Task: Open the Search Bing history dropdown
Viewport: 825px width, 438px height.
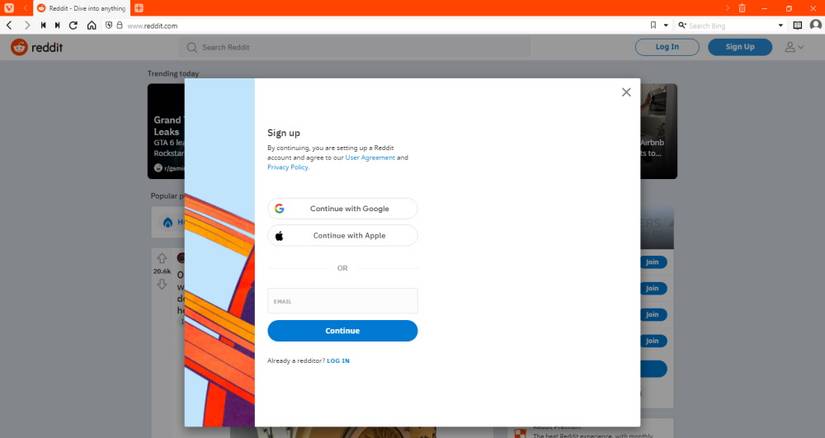Action: (x=780, y=25)
